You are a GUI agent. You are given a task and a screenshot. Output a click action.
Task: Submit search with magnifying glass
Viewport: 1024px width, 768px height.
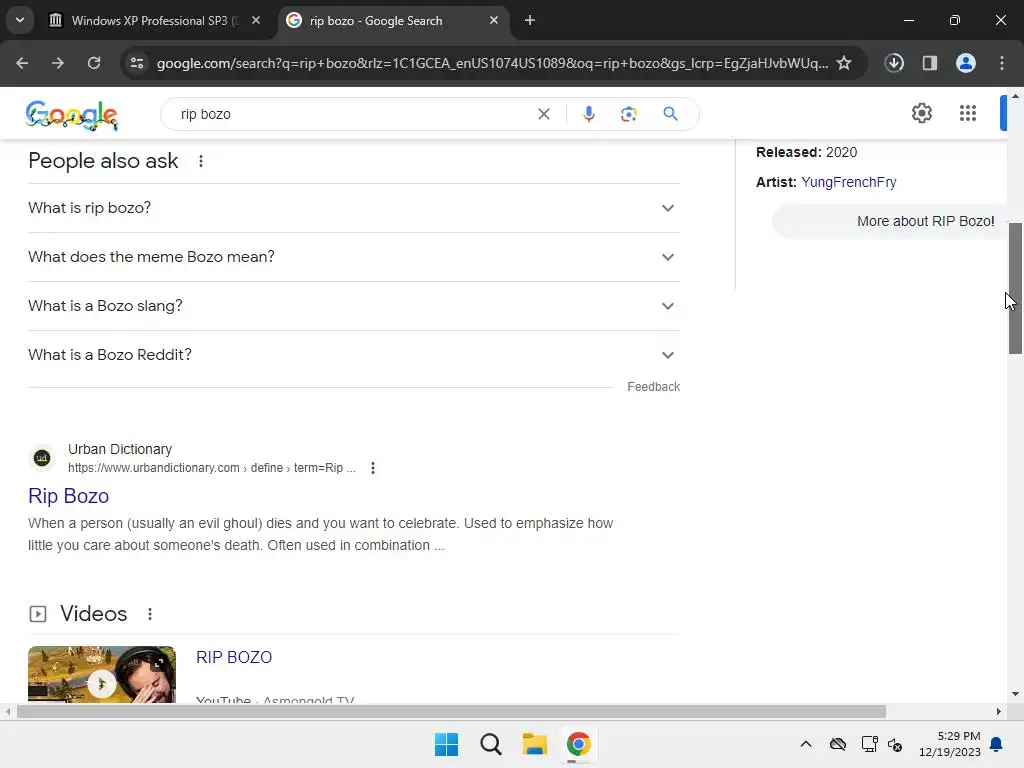tap(671, 114)
